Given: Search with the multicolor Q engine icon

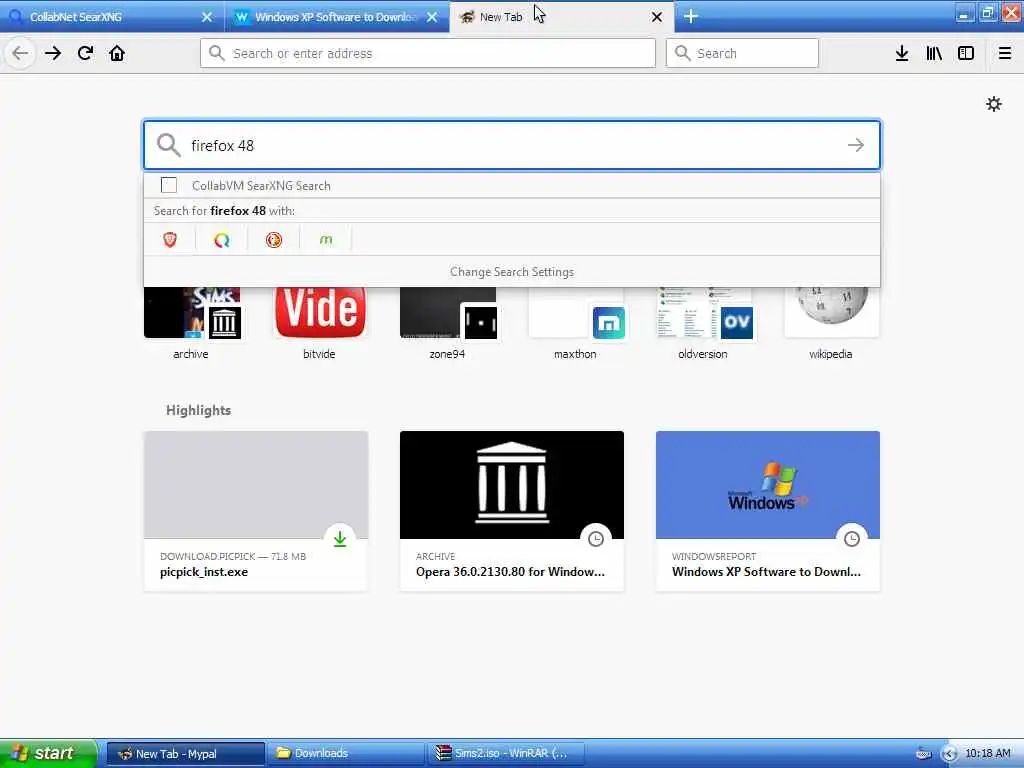Looking at the screenshot, I should click(x=221, y=240).
